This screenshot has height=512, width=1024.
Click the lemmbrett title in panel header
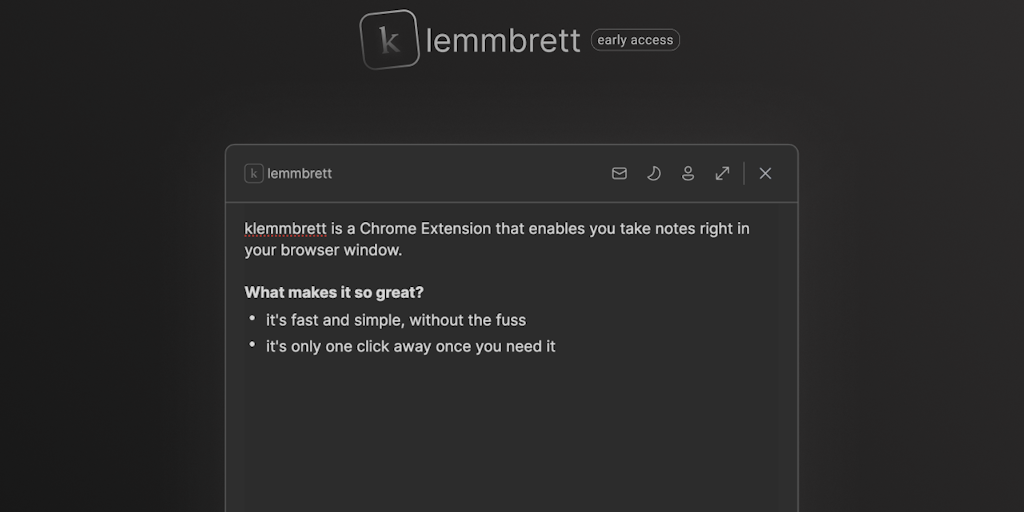300,173
